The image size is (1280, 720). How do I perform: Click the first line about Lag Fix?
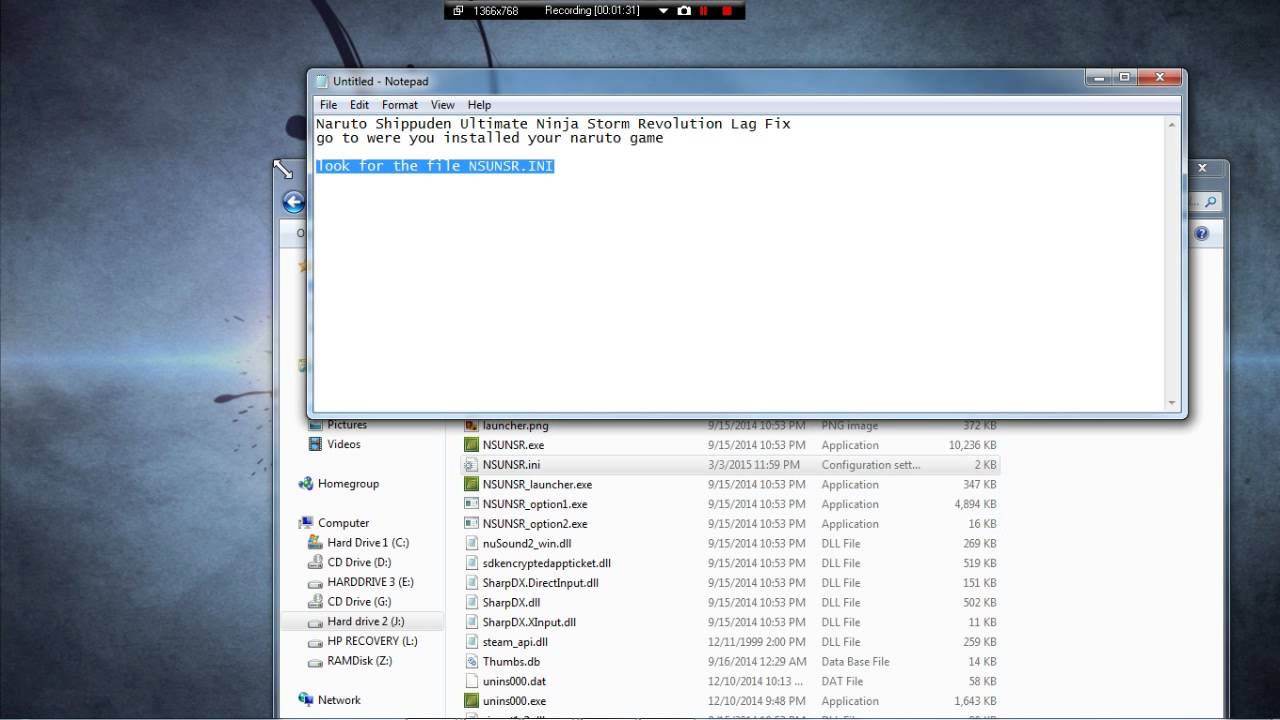553,124
